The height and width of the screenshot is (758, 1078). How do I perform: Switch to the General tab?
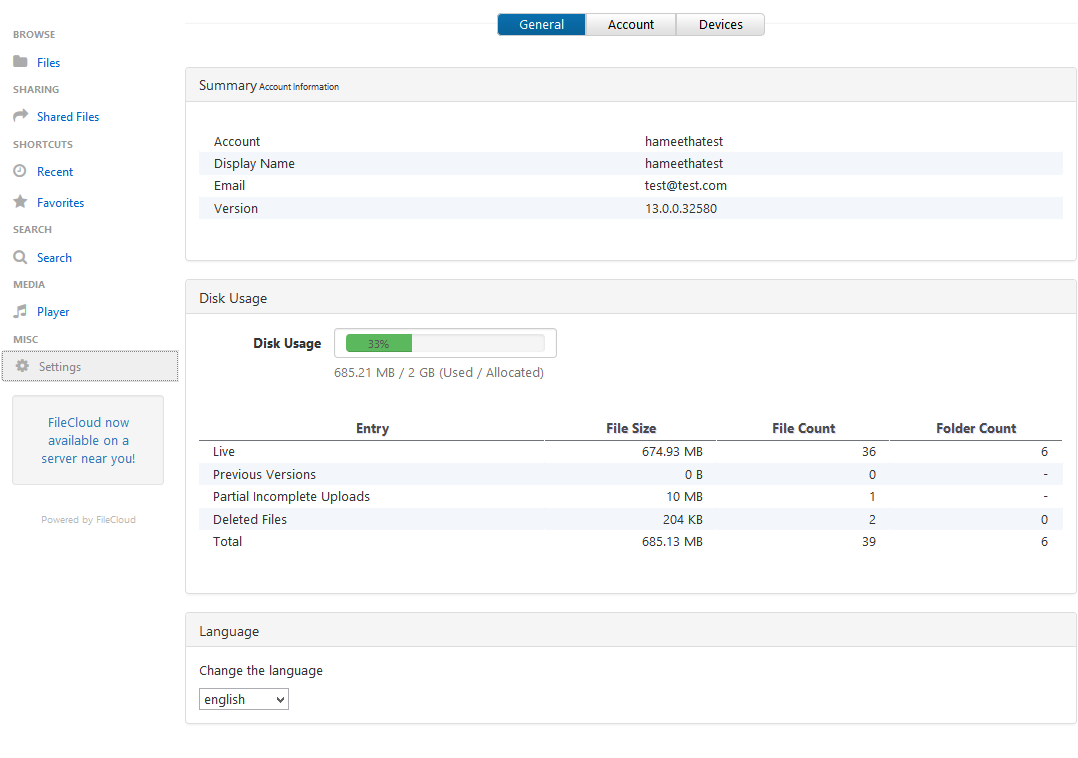click(x=541, y=25)
